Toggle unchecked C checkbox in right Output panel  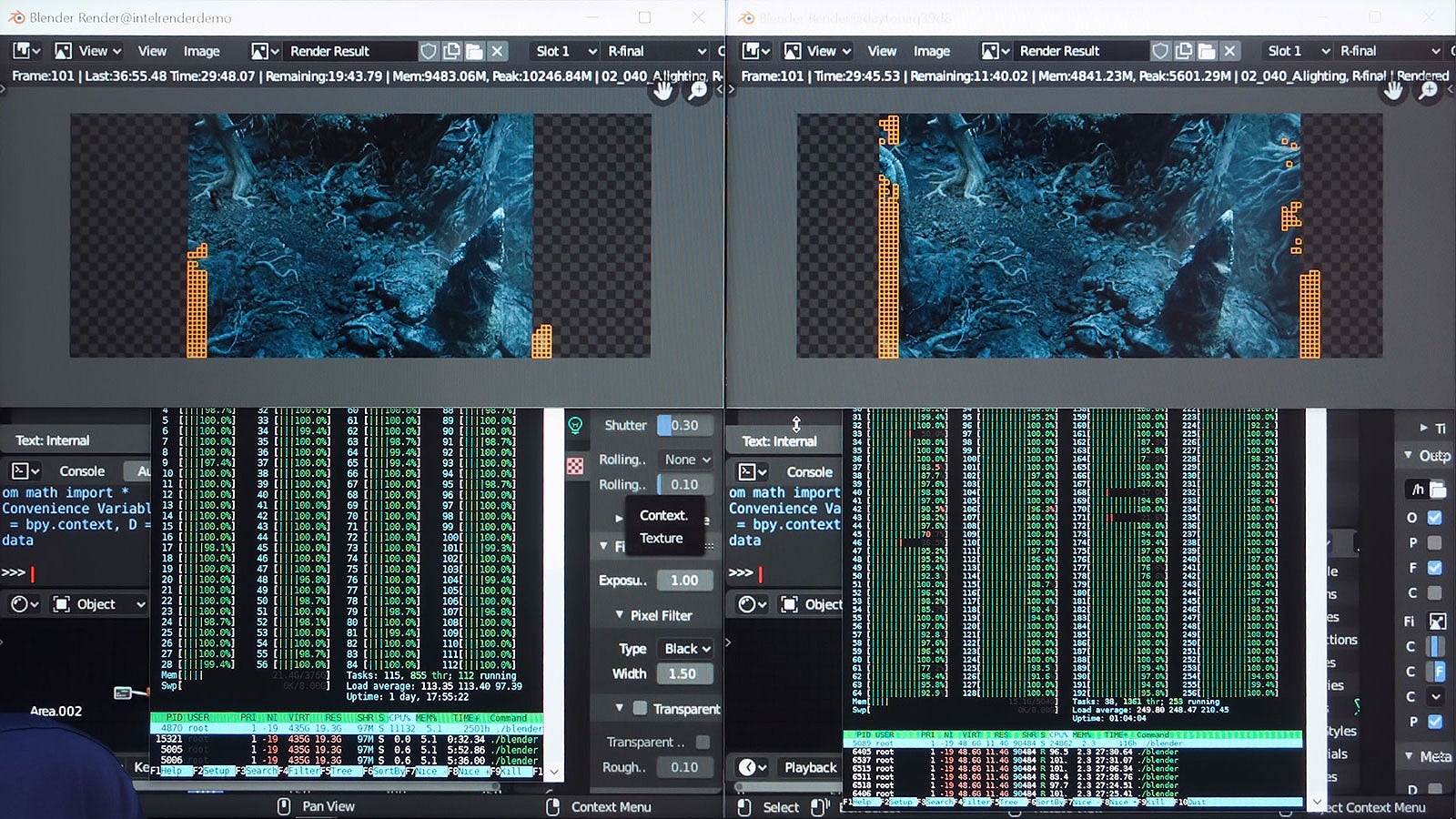(x=1434, y=592)
